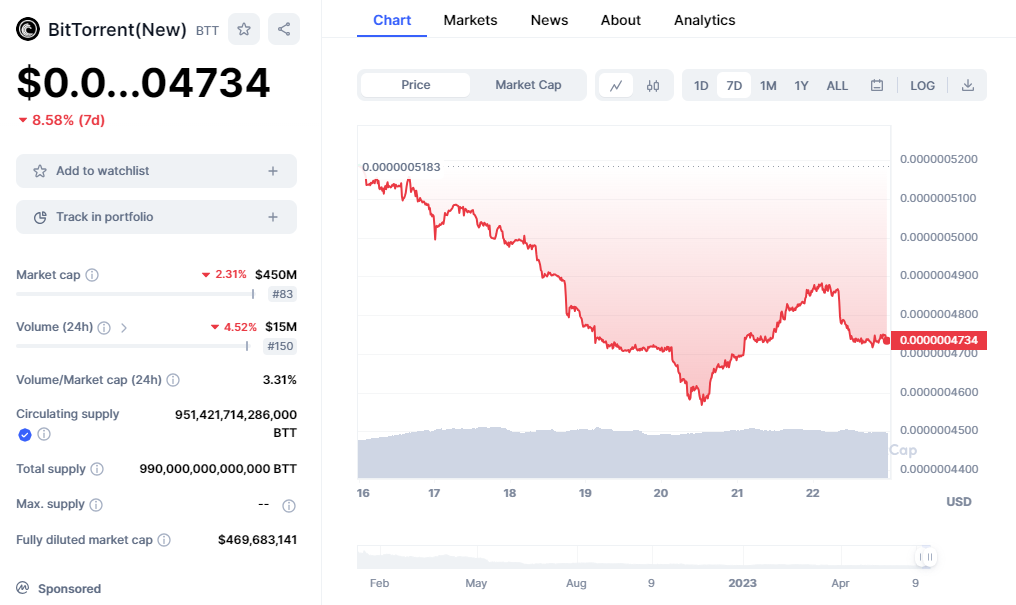Open the About tab

(621, 20)
